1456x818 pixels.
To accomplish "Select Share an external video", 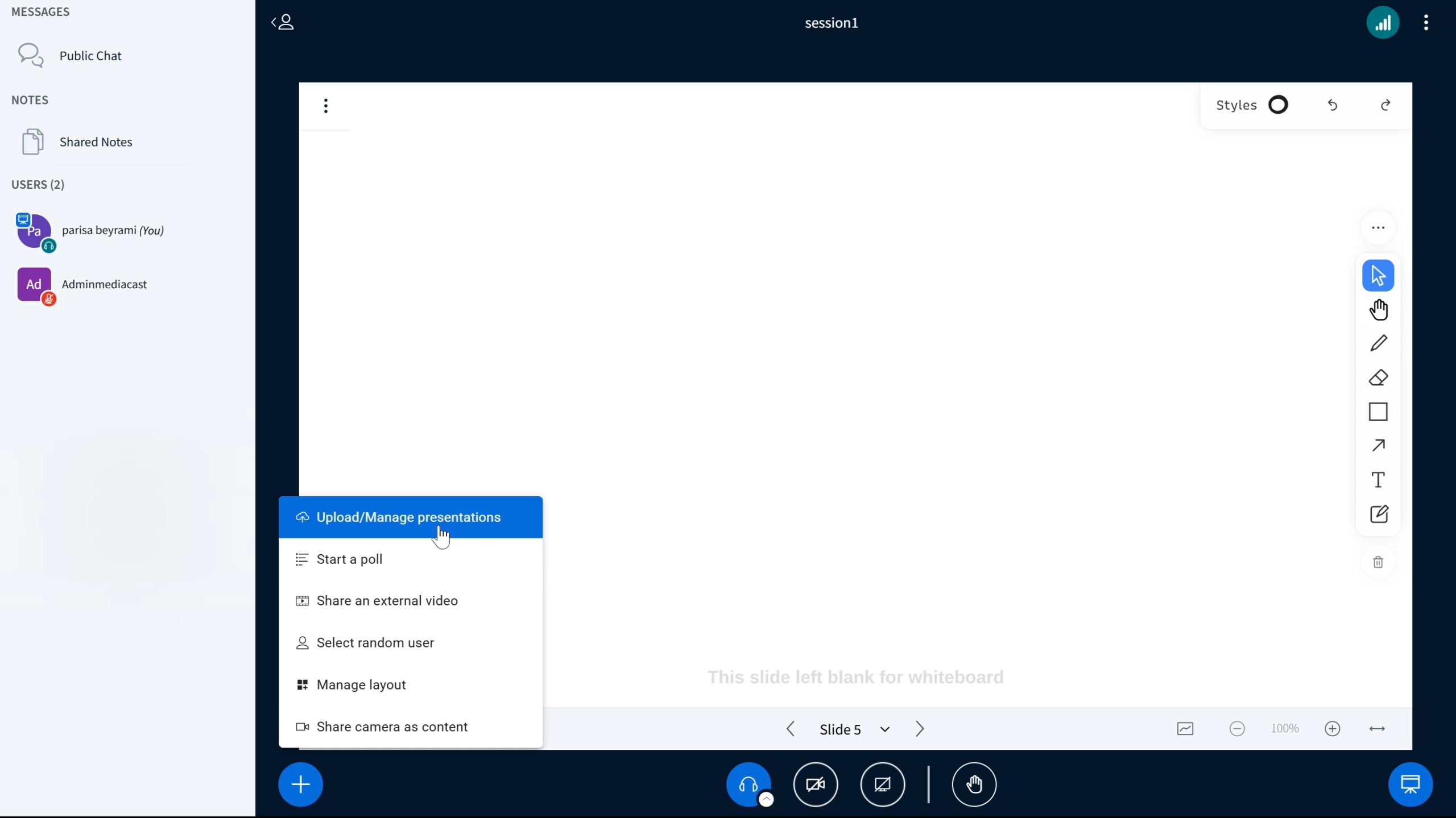I will coord(387,601).
